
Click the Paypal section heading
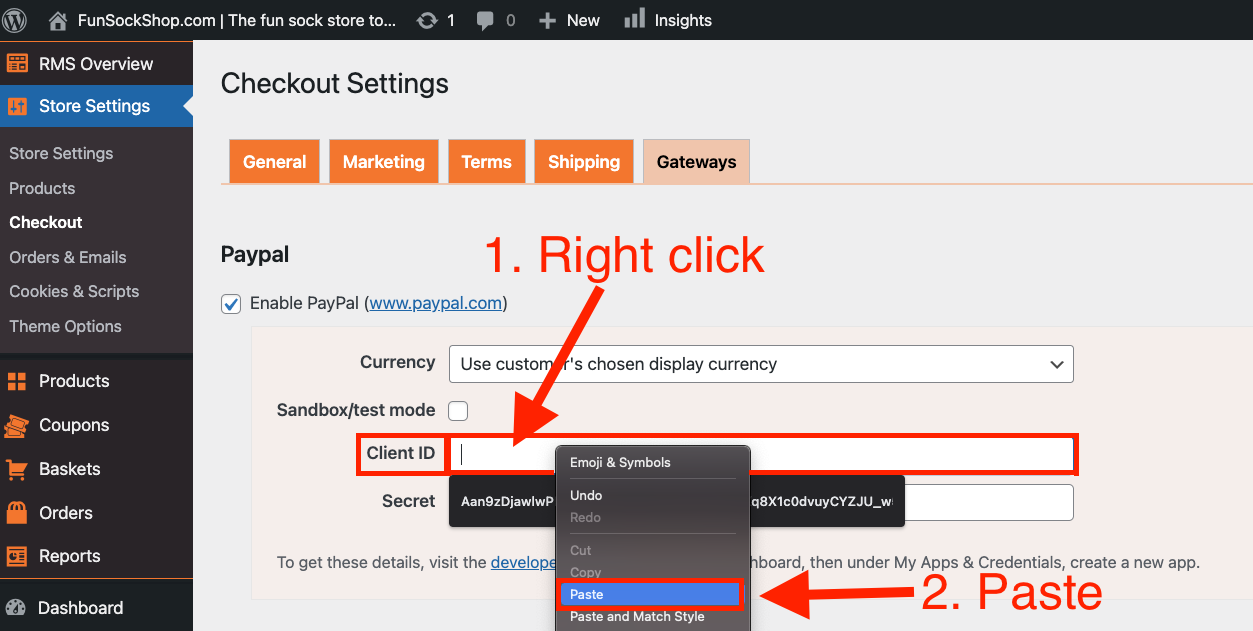[x=255, y=255]
